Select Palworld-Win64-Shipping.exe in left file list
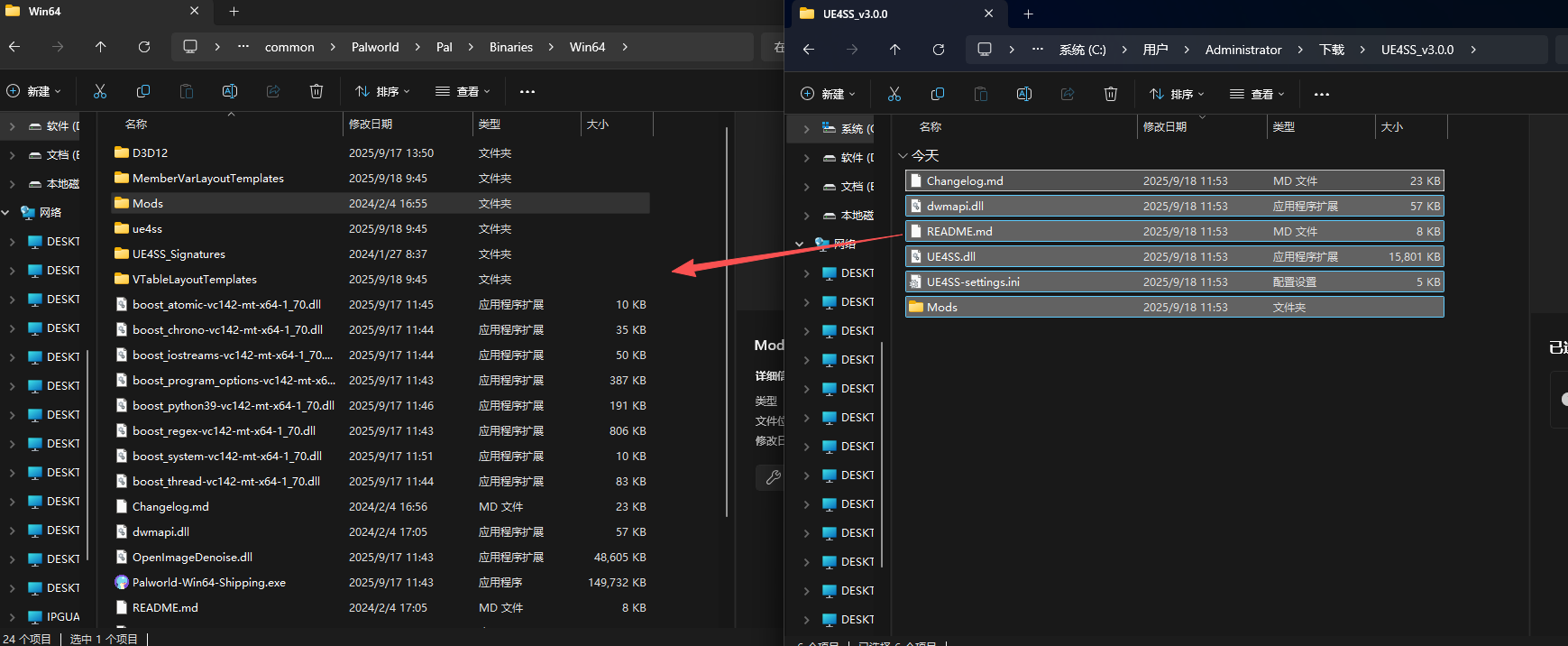Viewport: 1568px width, 646px height. 208,583
